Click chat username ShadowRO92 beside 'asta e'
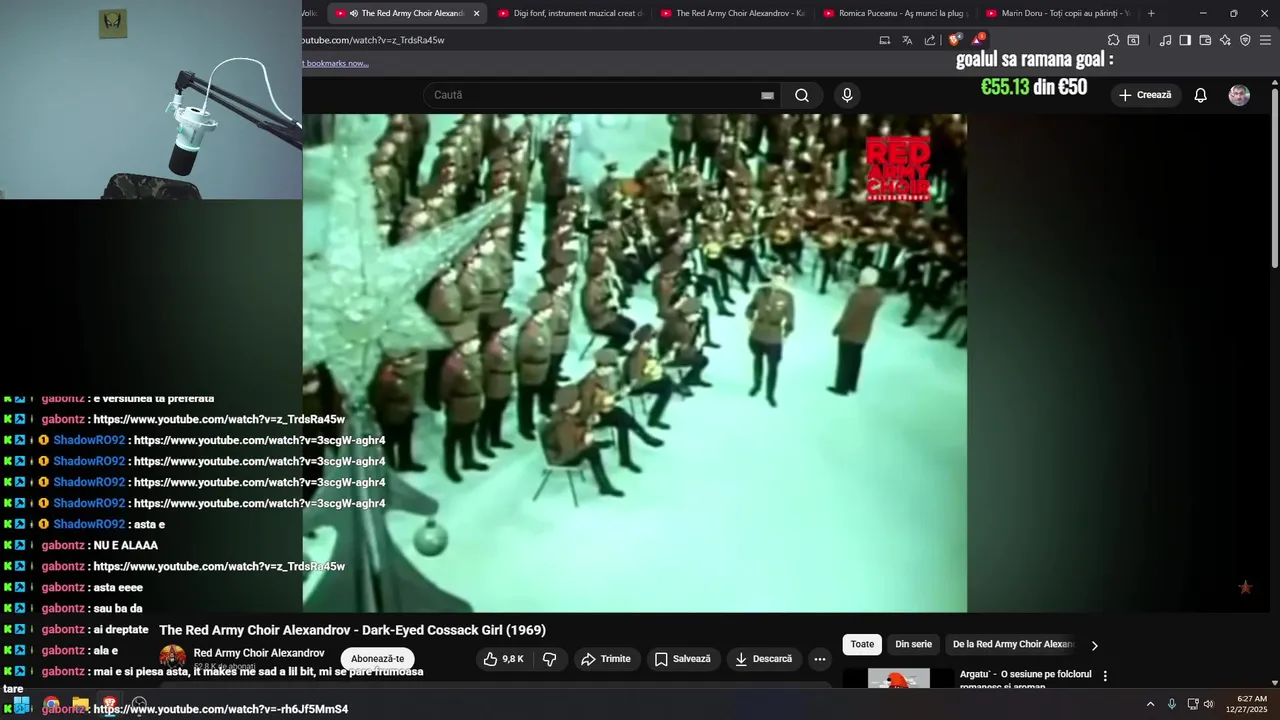 click(89, 524)
